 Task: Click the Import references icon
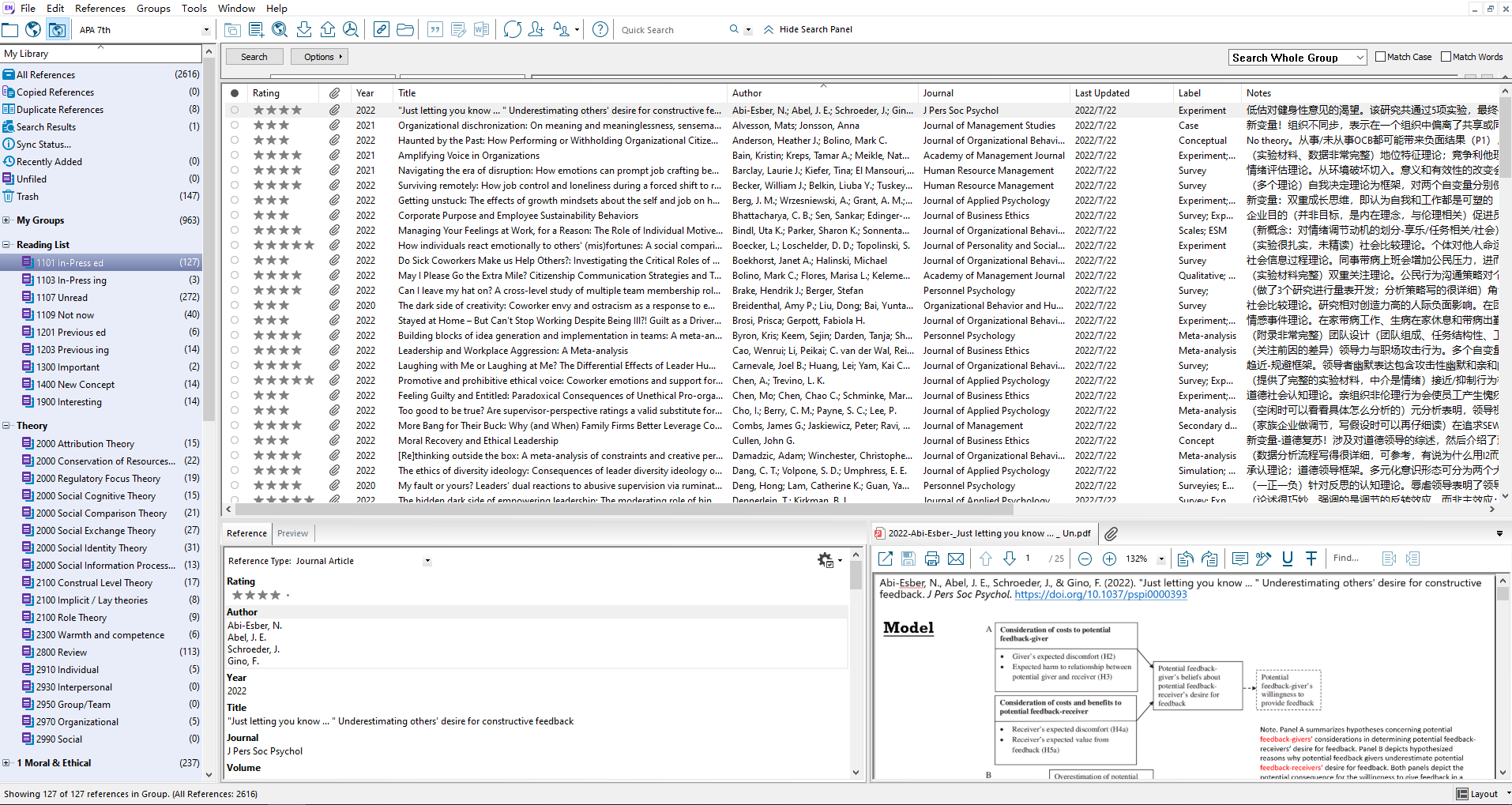pos(303,30)
